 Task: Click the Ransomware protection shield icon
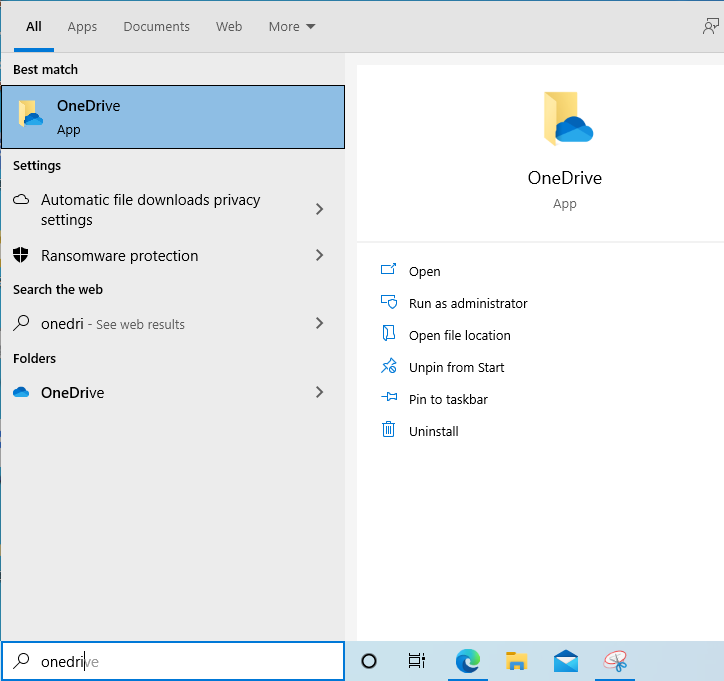(x=21, y=255)
